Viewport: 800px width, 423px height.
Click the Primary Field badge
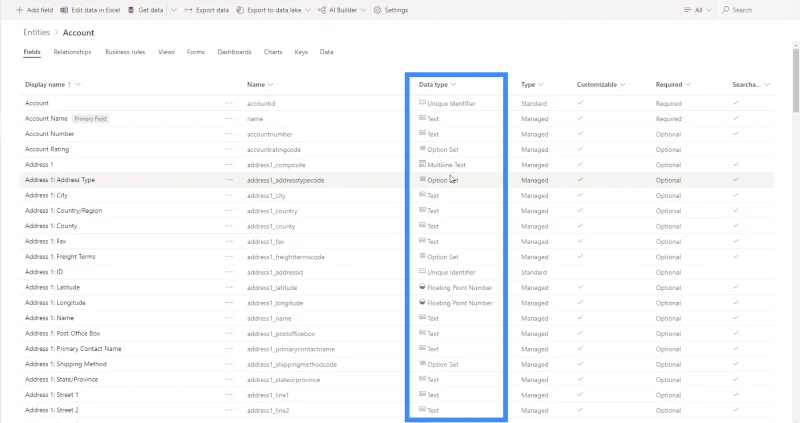click(x=90, y=118)
